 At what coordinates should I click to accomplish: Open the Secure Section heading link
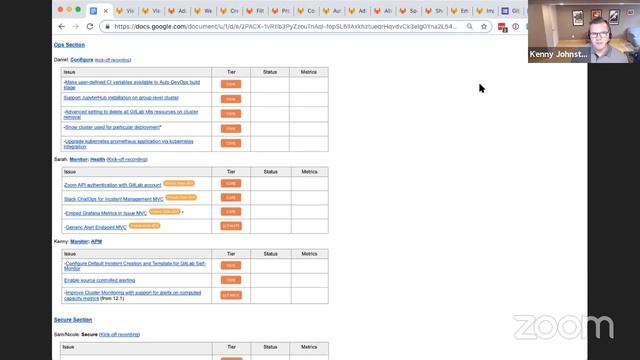(73, 320)
